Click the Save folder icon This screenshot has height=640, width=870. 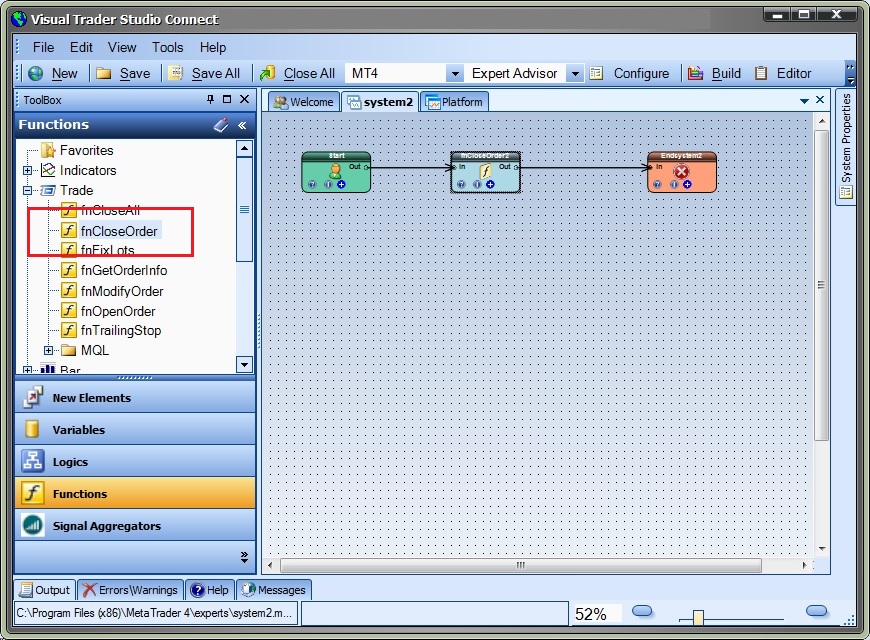103,73
